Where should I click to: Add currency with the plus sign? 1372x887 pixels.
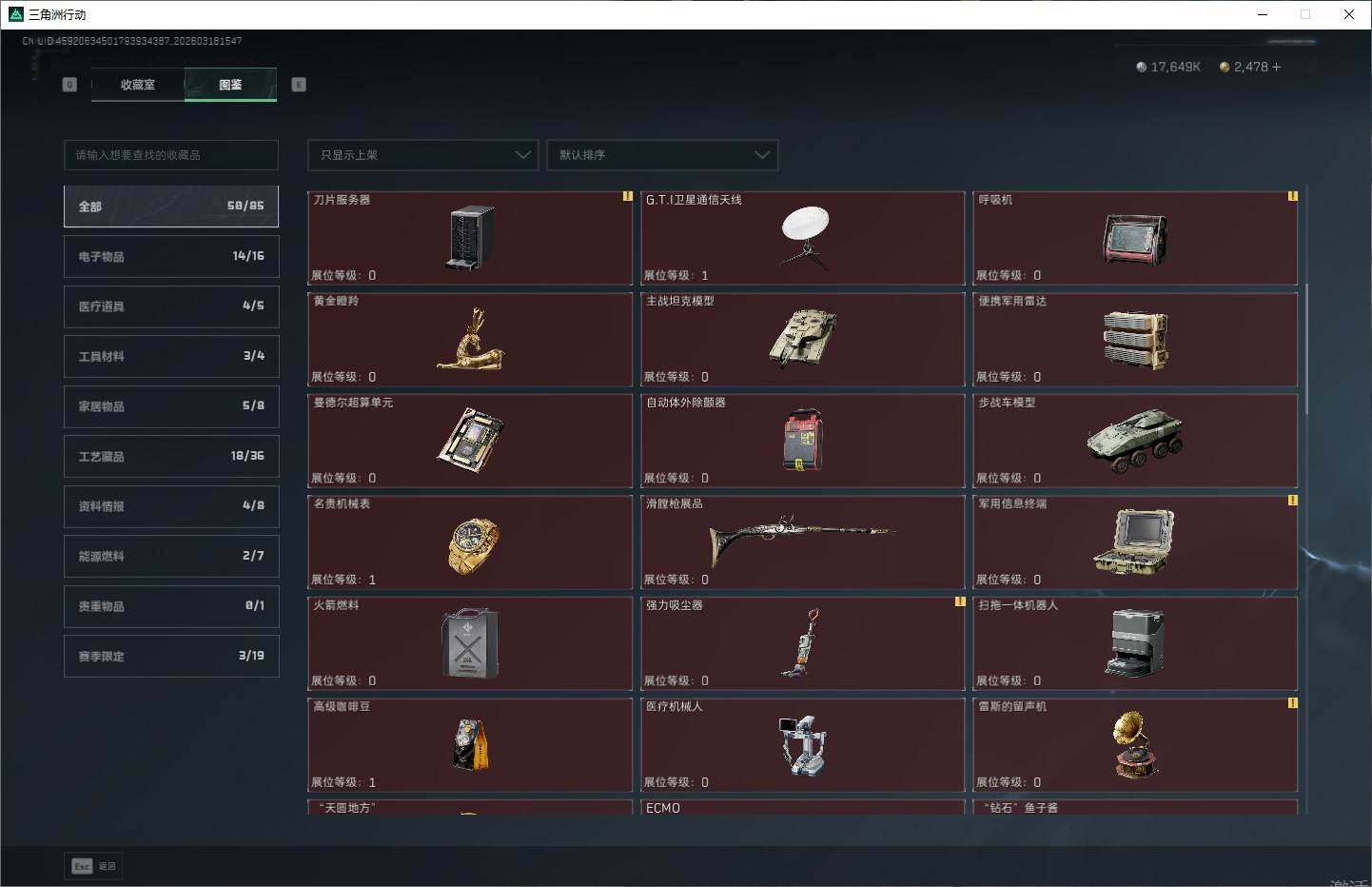[1276, 67]
